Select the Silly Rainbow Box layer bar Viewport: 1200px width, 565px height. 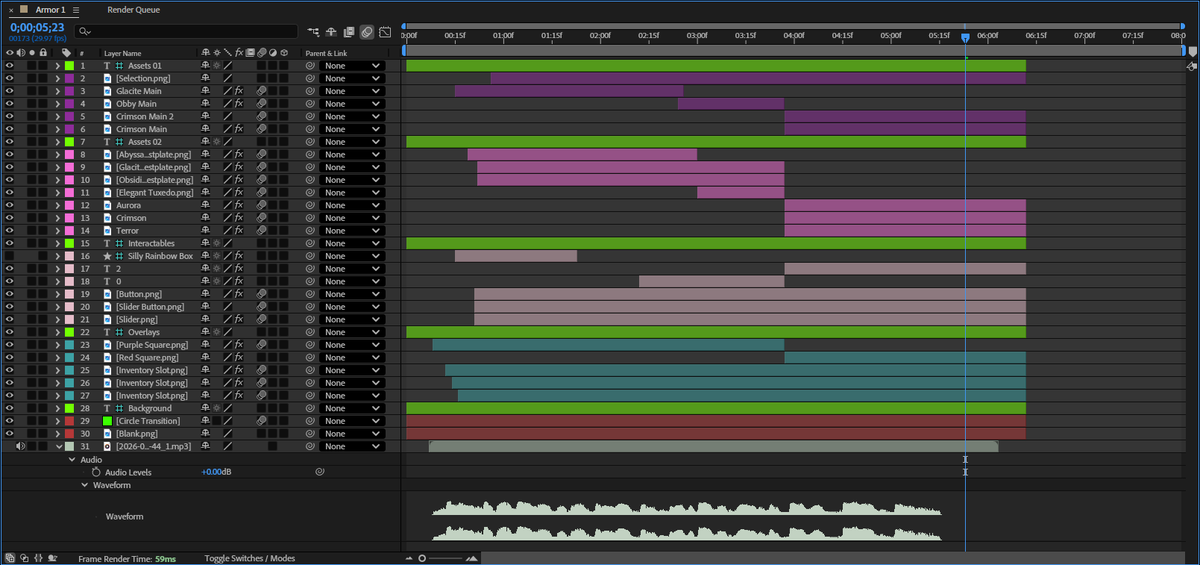click(x=516, y=256)
